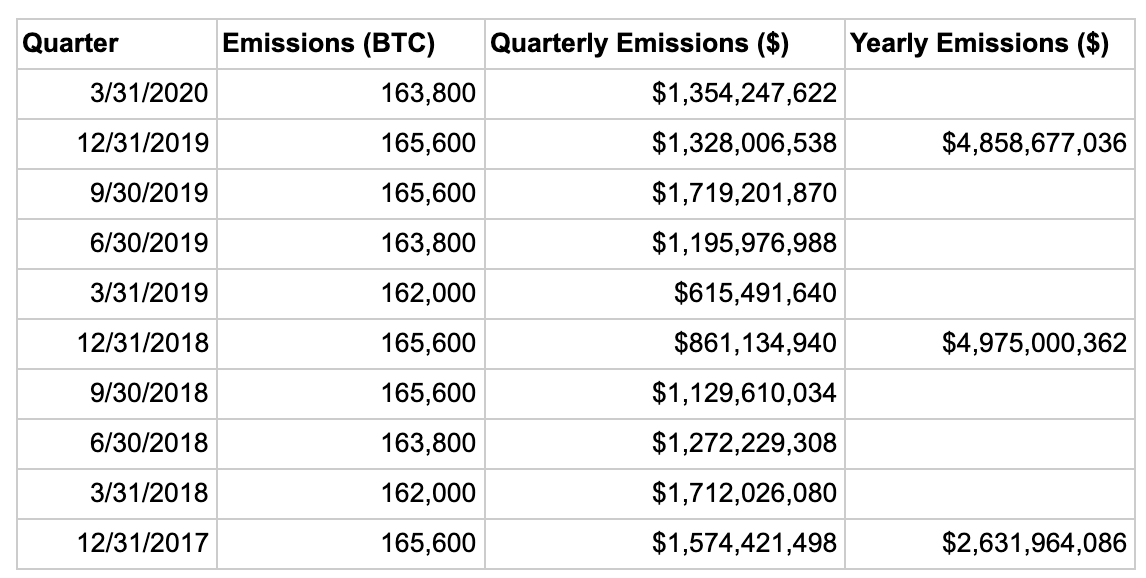The height and width of the screenshot is (578, 1146).
Task: Click the $1,719,201,870 quarterly emissions cell
Action: 743,194
